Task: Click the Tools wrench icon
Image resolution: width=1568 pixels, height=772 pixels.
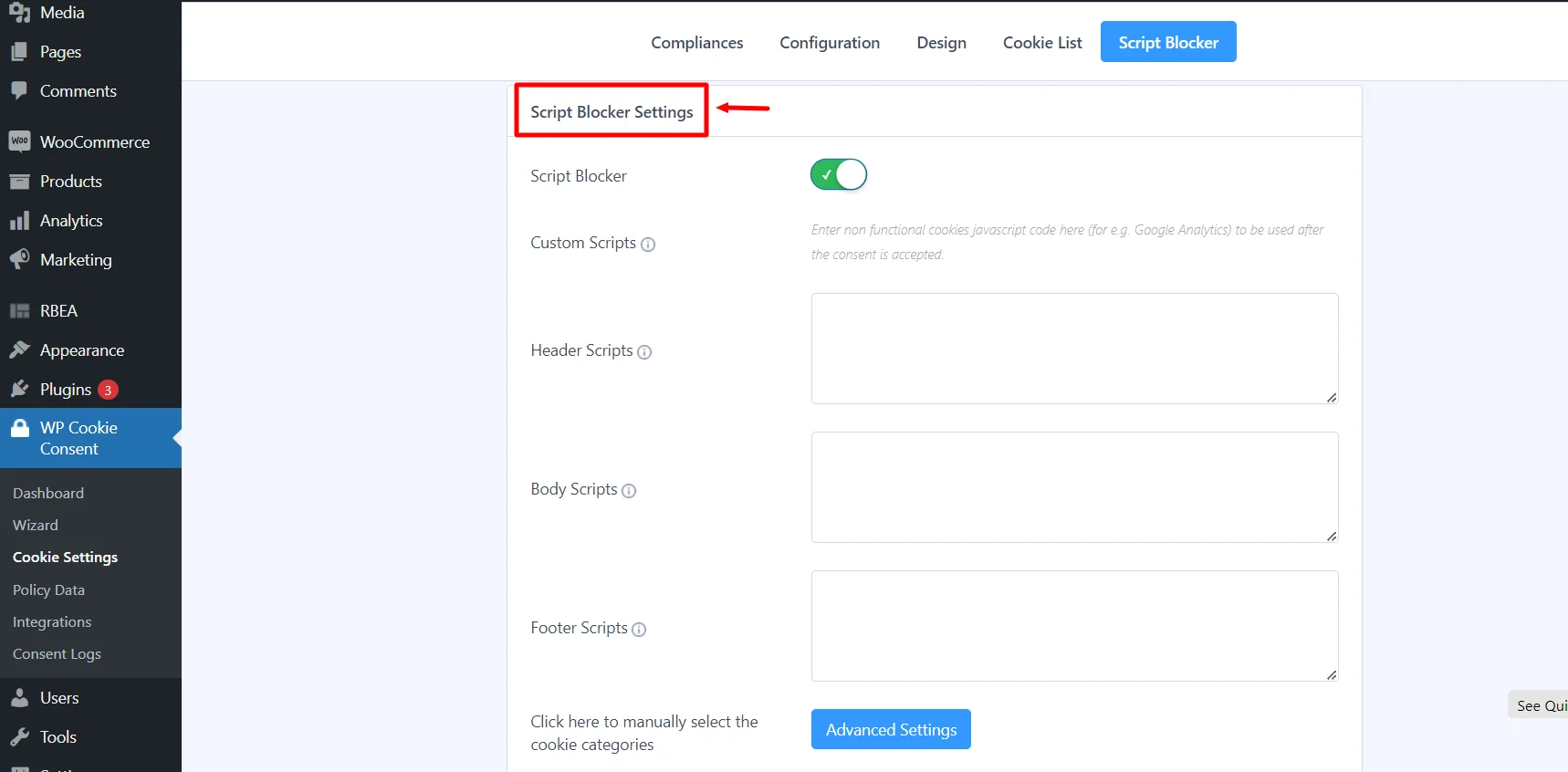Action: [19, 737]
